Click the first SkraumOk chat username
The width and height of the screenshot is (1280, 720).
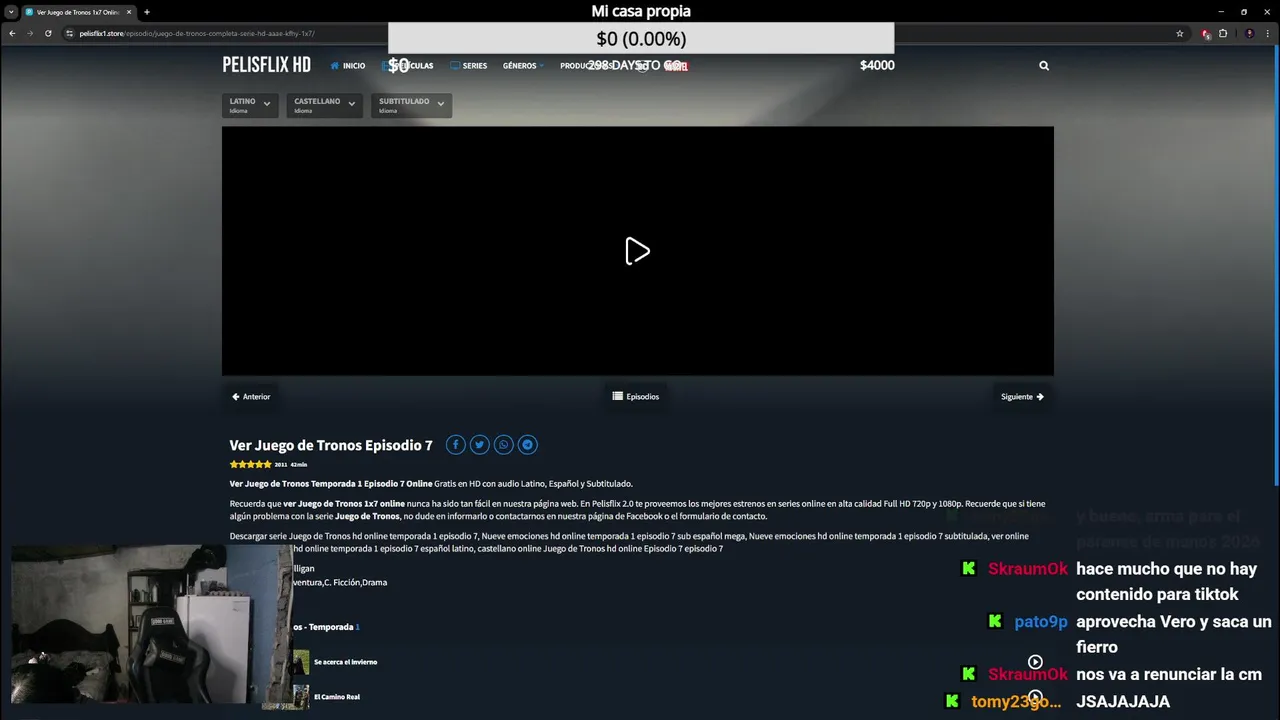click(1028, 568)
